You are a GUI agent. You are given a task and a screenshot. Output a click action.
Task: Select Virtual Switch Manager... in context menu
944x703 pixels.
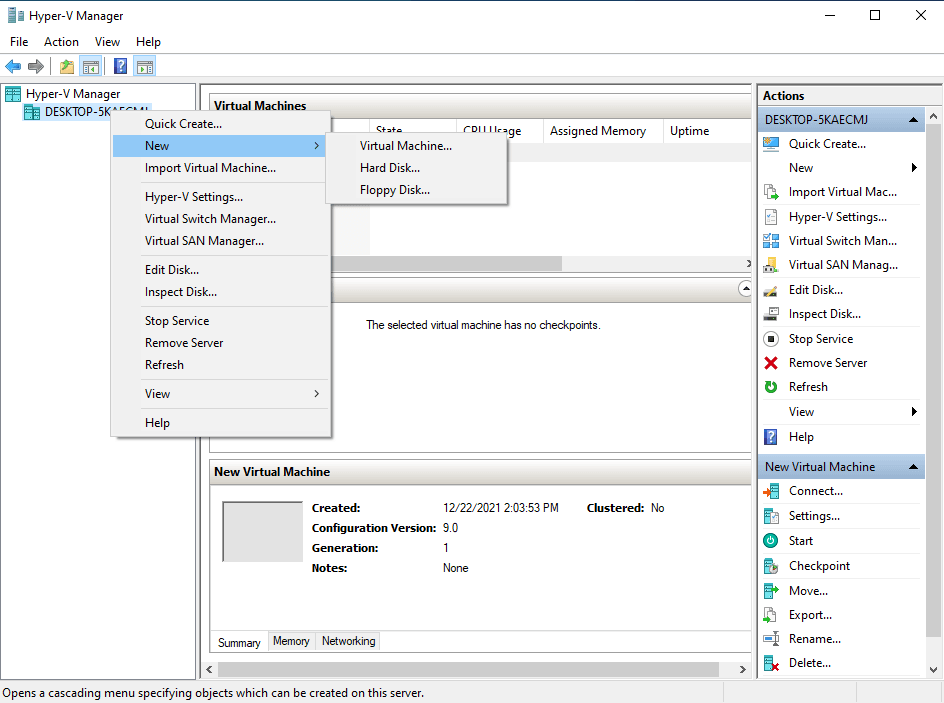pyautogui.click(x=221, y=219)
